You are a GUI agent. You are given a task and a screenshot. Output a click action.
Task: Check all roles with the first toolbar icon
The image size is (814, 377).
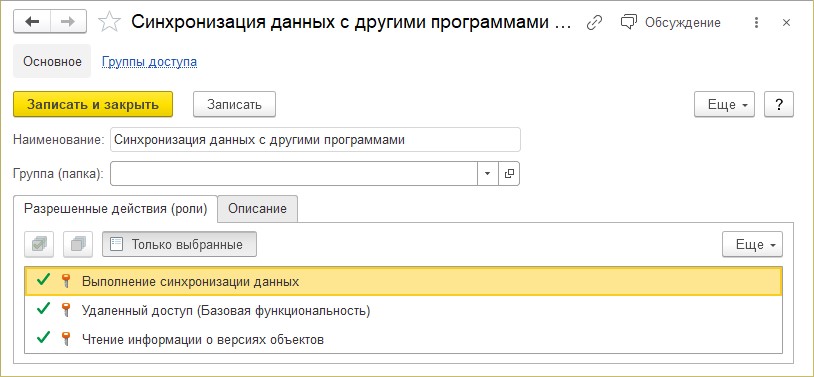coord(39,244)
